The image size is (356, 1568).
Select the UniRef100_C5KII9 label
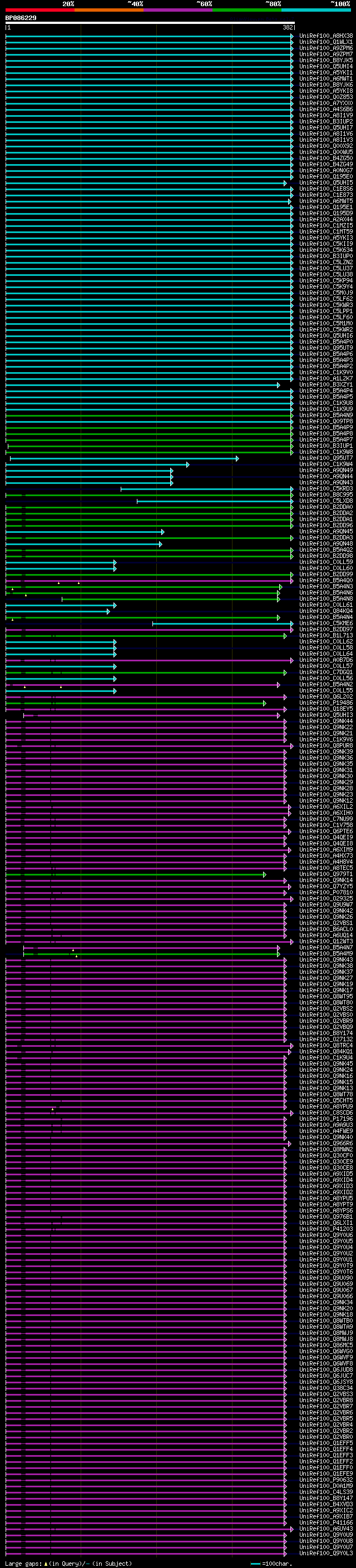[x=326, y=244]
